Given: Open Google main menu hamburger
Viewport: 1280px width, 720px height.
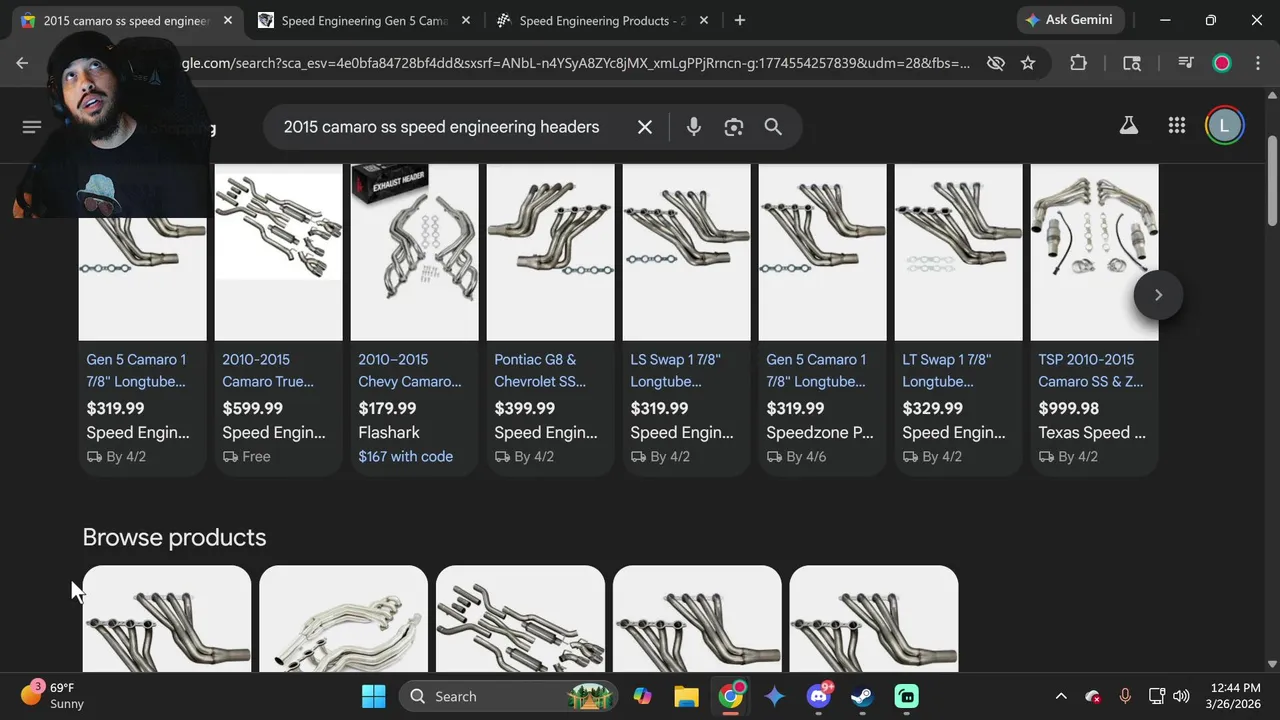Looking at the screenshot, I should coord(32,127).
